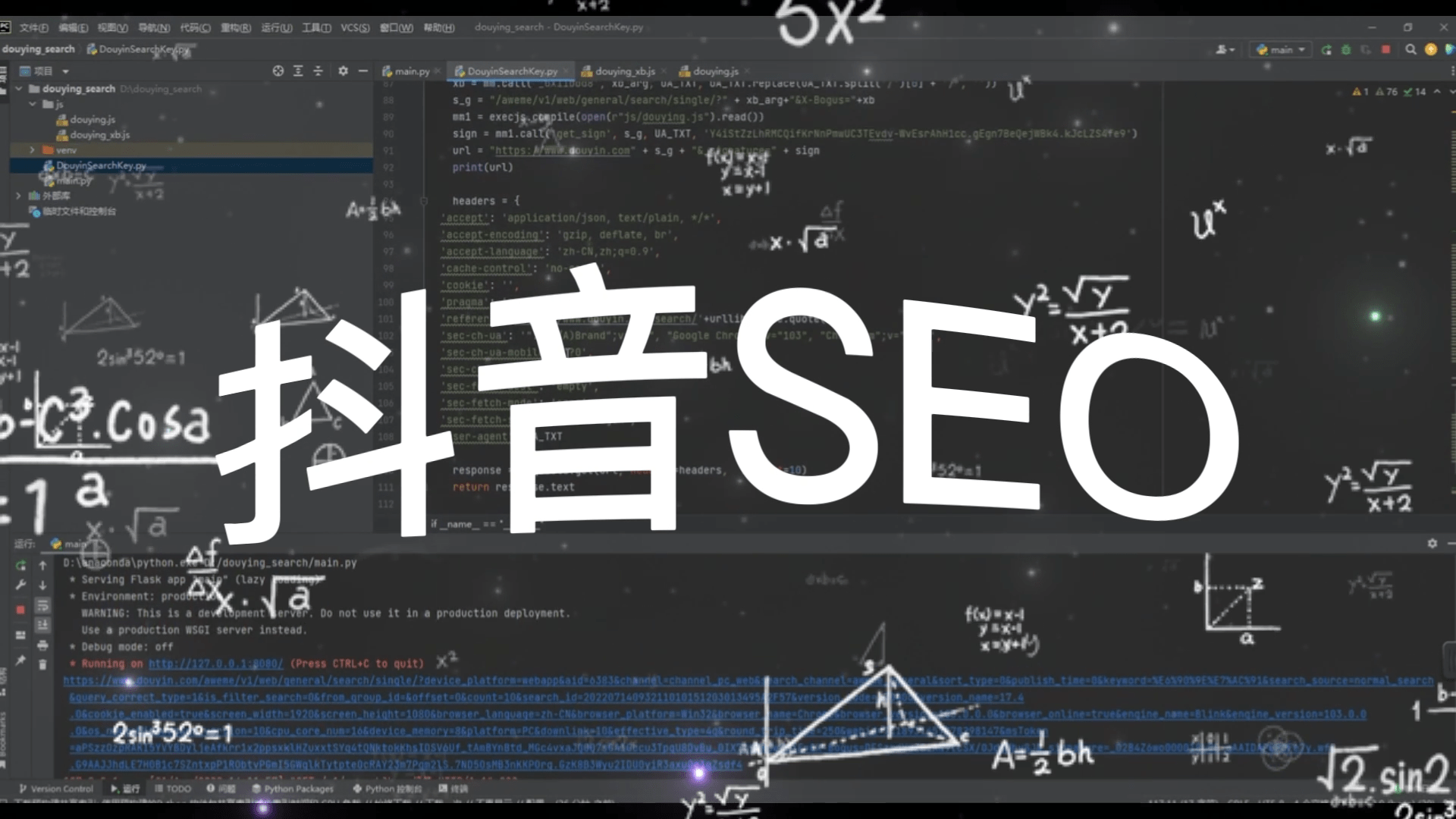1456x819 pixels.
Task: Open the 问题 tool window
Action: pyautogui.click(x=221, y=789)
